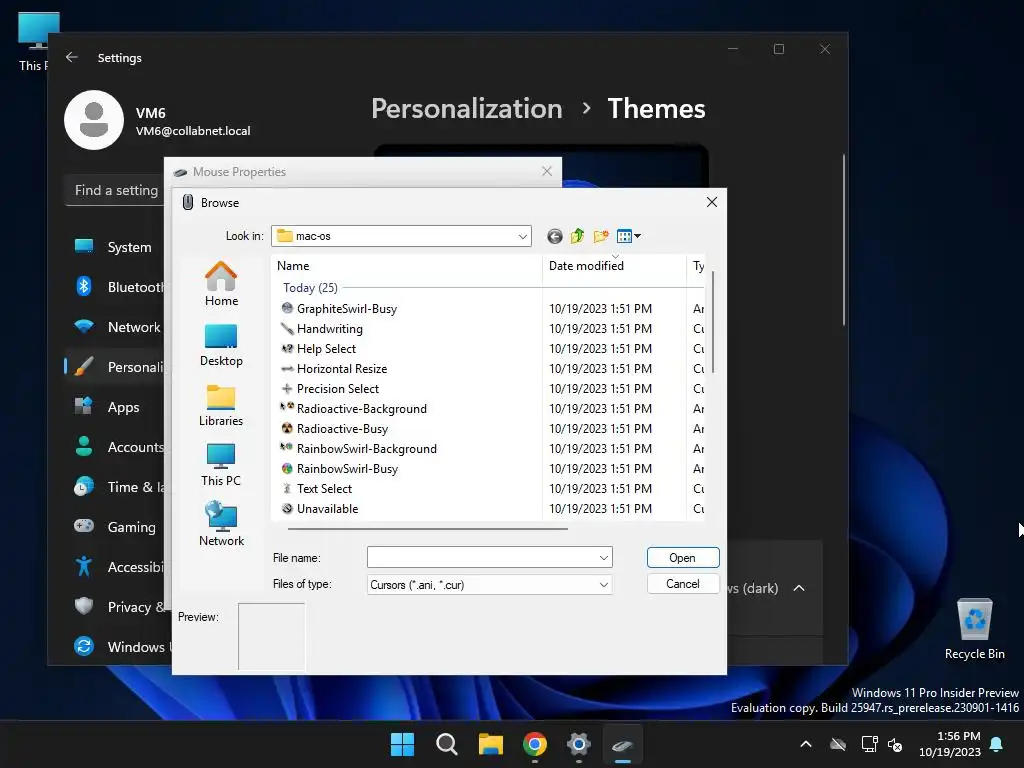Click the Open button

(x=682, y=558)
